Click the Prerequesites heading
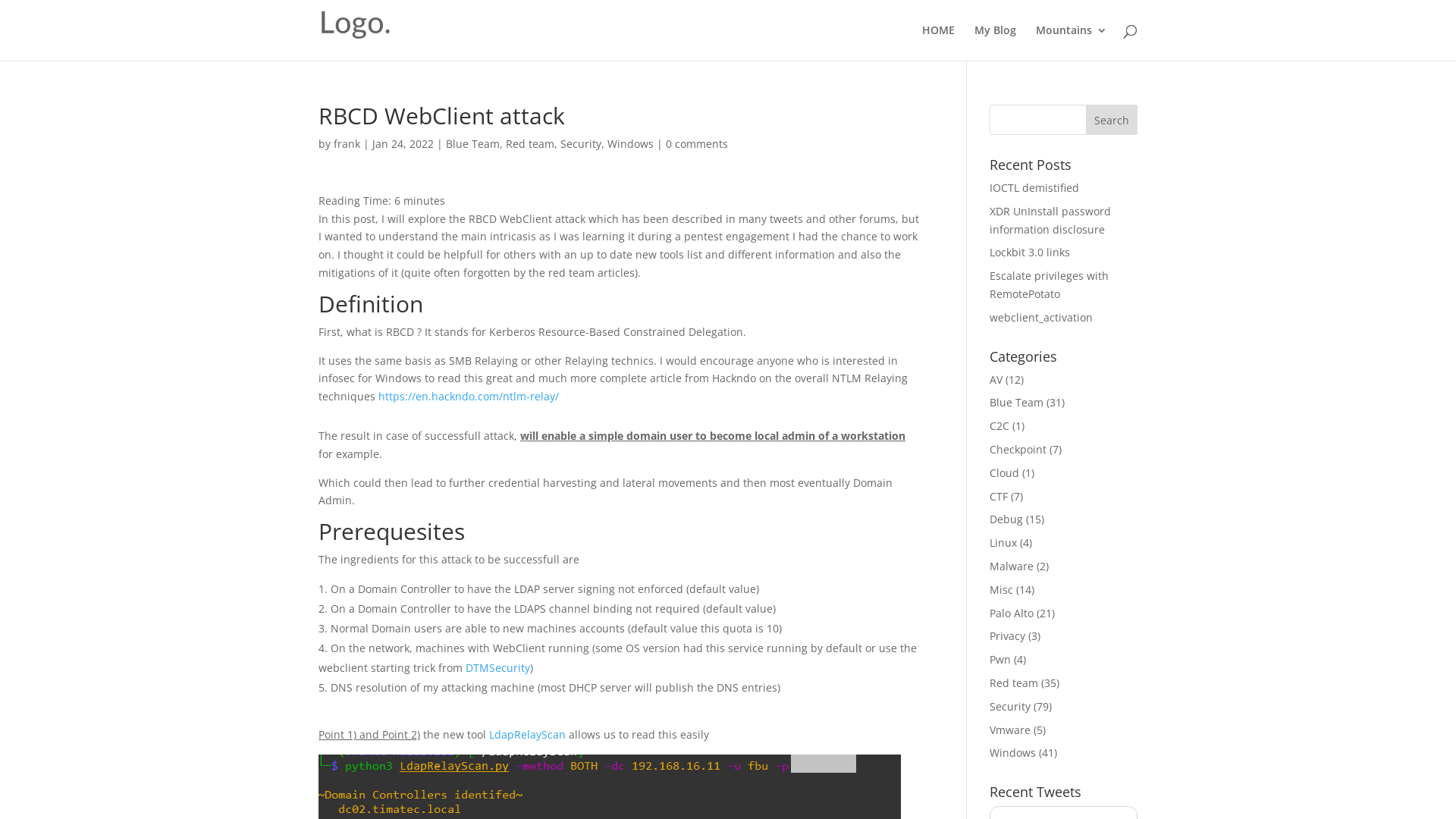This screenshot has height=819, width=1456. coord(391,532)
